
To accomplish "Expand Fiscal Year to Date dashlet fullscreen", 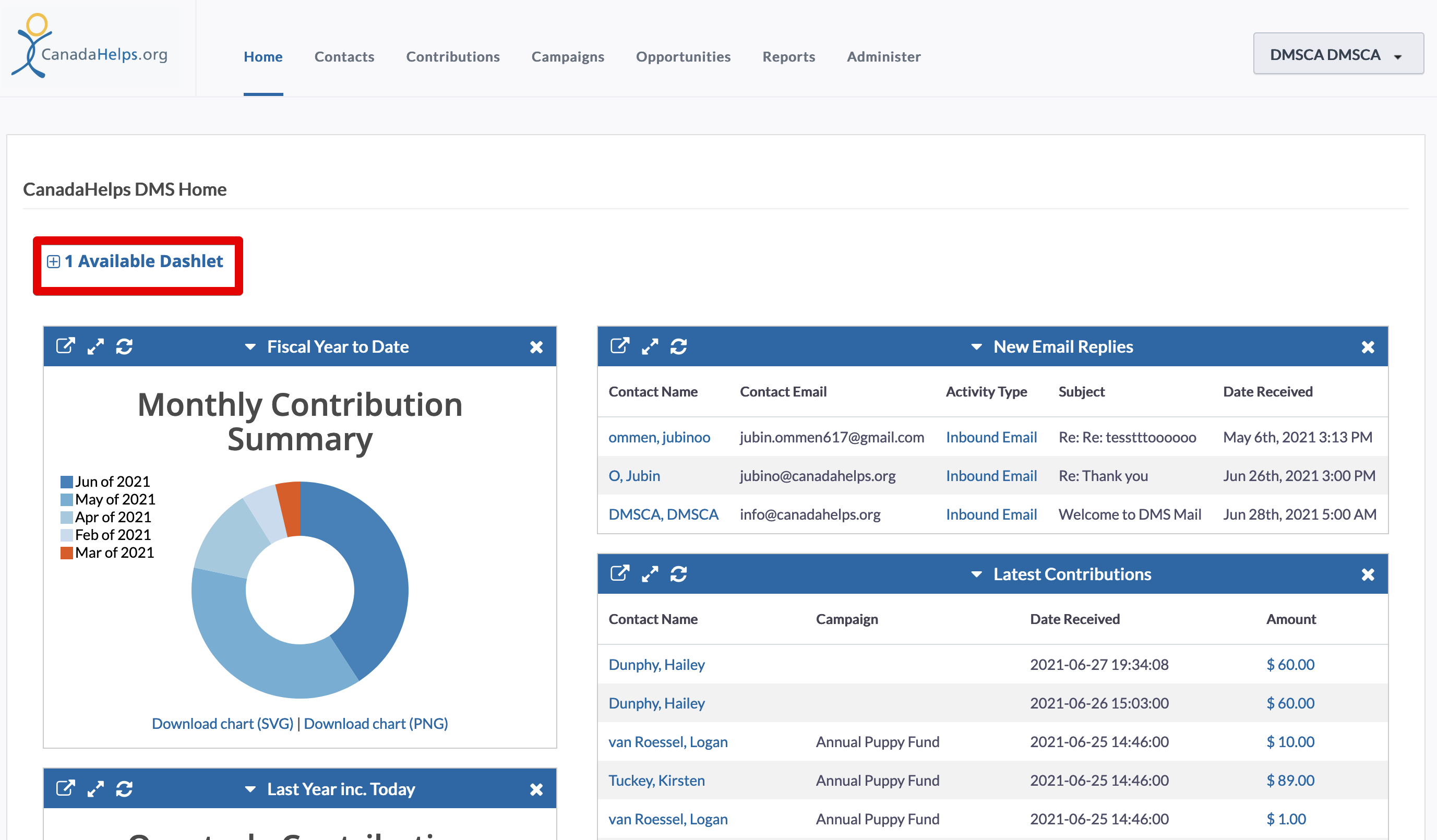I will (96, 346).
